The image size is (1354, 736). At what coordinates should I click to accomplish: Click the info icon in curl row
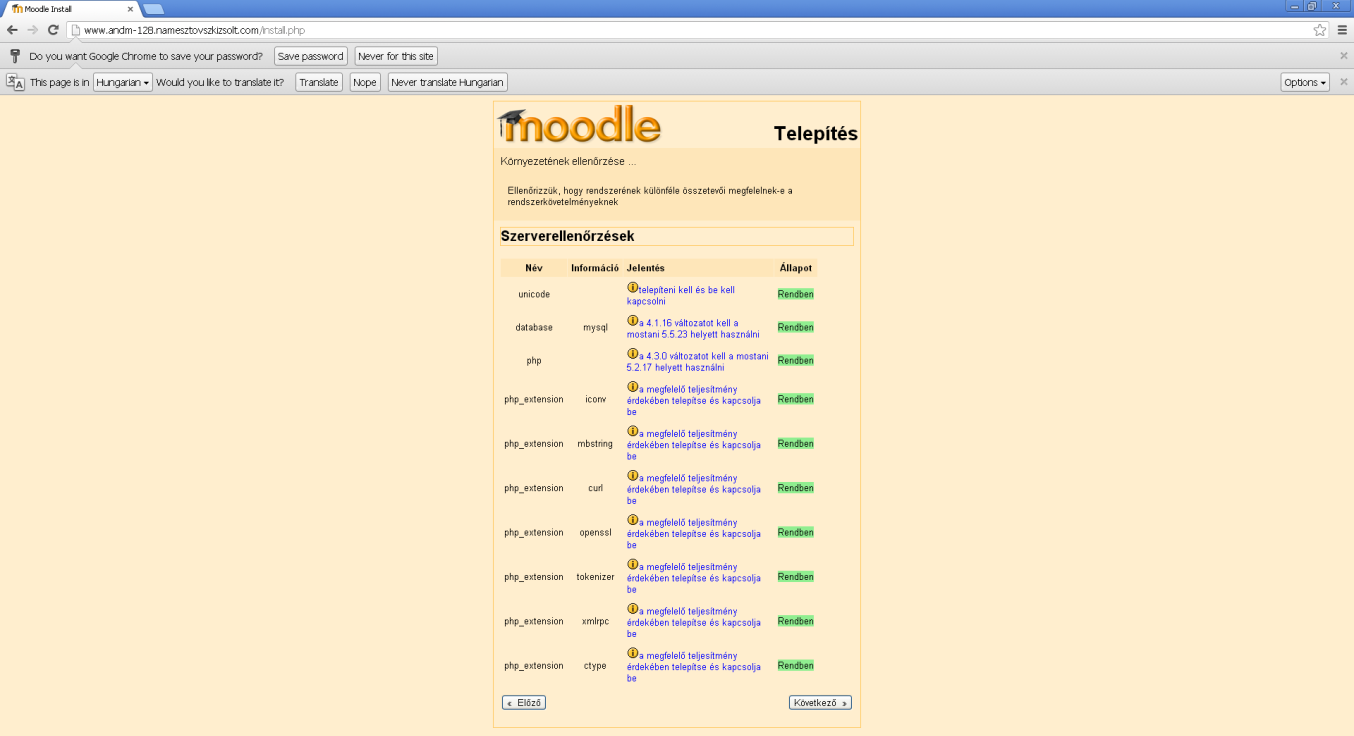pyautogui.click(x=632, y=476)
